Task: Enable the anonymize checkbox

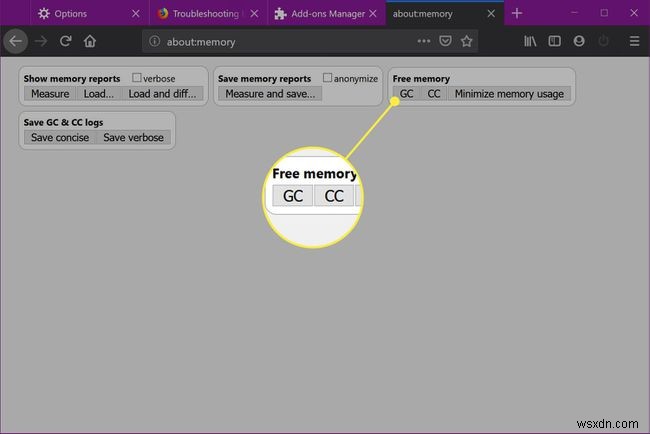Action: (327, 78)
